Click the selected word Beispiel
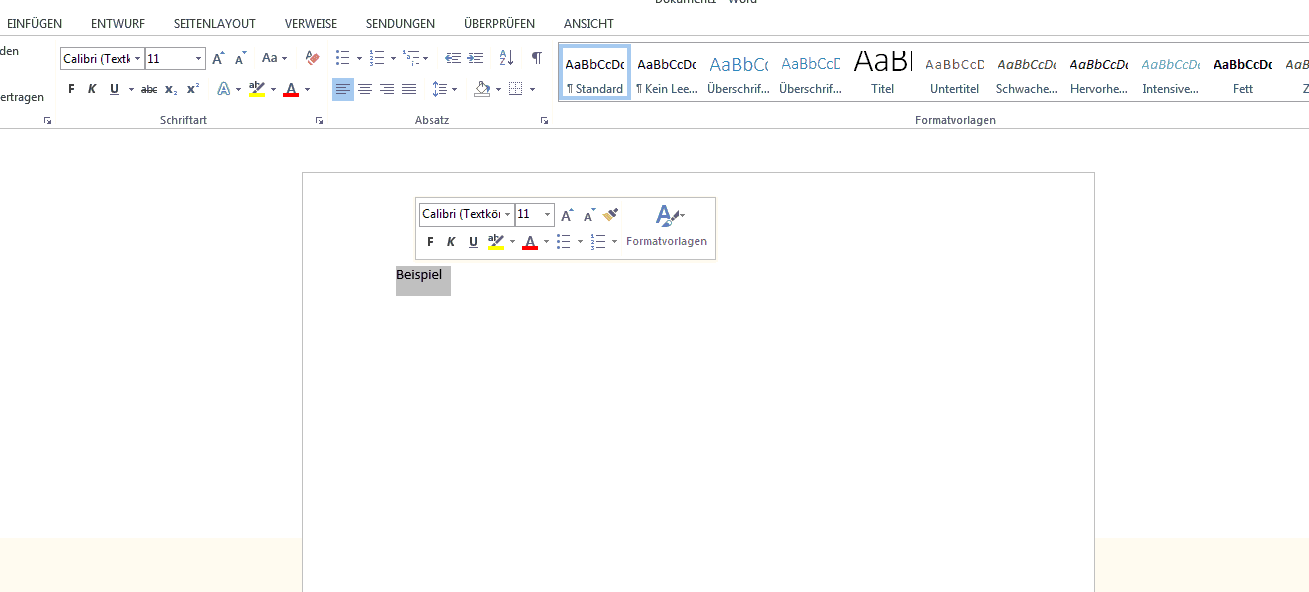This screenshot has width=1309, height=592. click(419, 275)
